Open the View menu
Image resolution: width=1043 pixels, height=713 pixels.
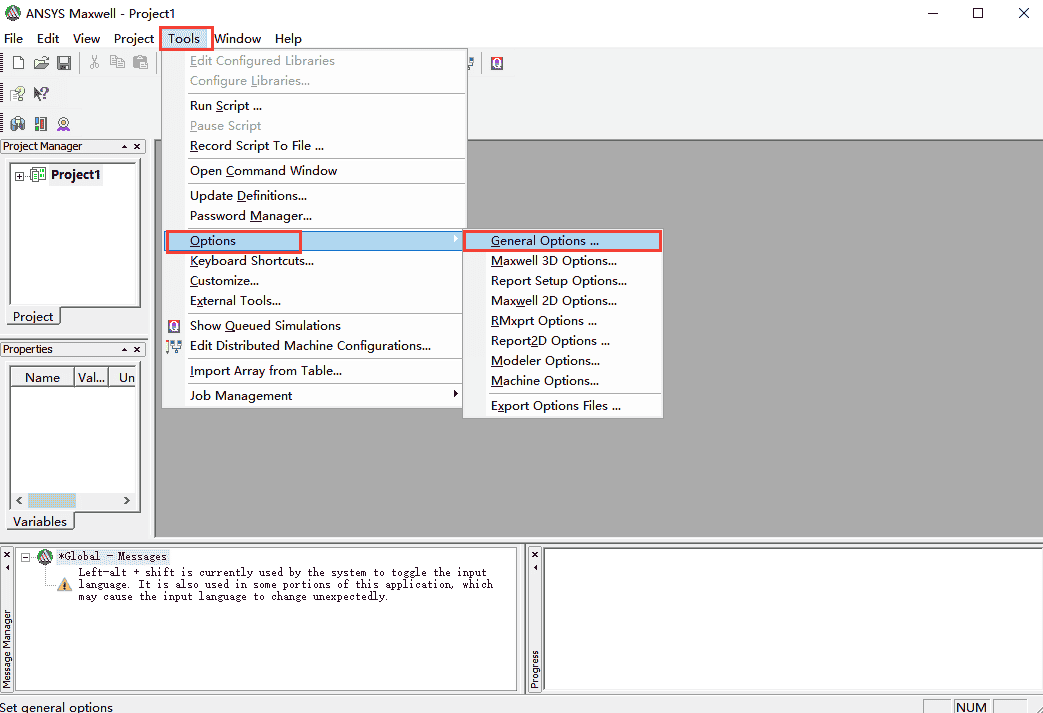tap(86, 39)
